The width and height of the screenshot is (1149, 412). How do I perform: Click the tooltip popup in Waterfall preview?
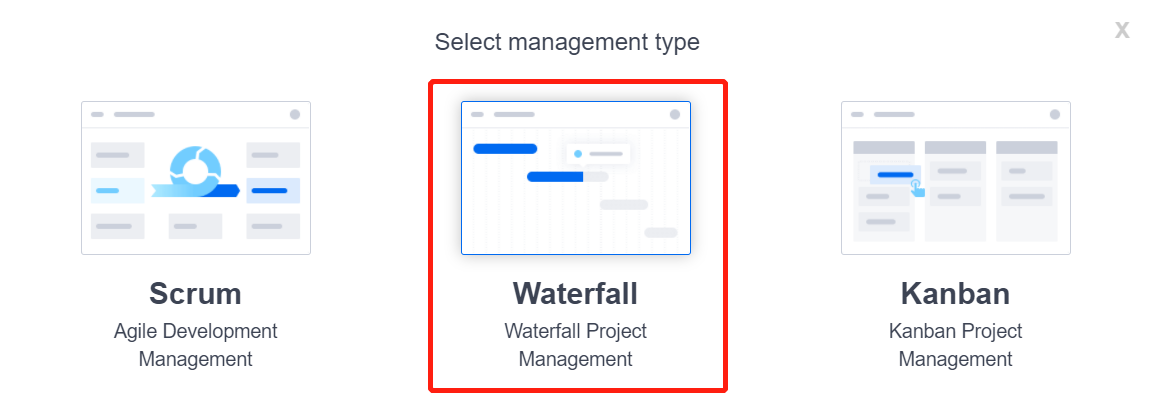pos(598,154)
